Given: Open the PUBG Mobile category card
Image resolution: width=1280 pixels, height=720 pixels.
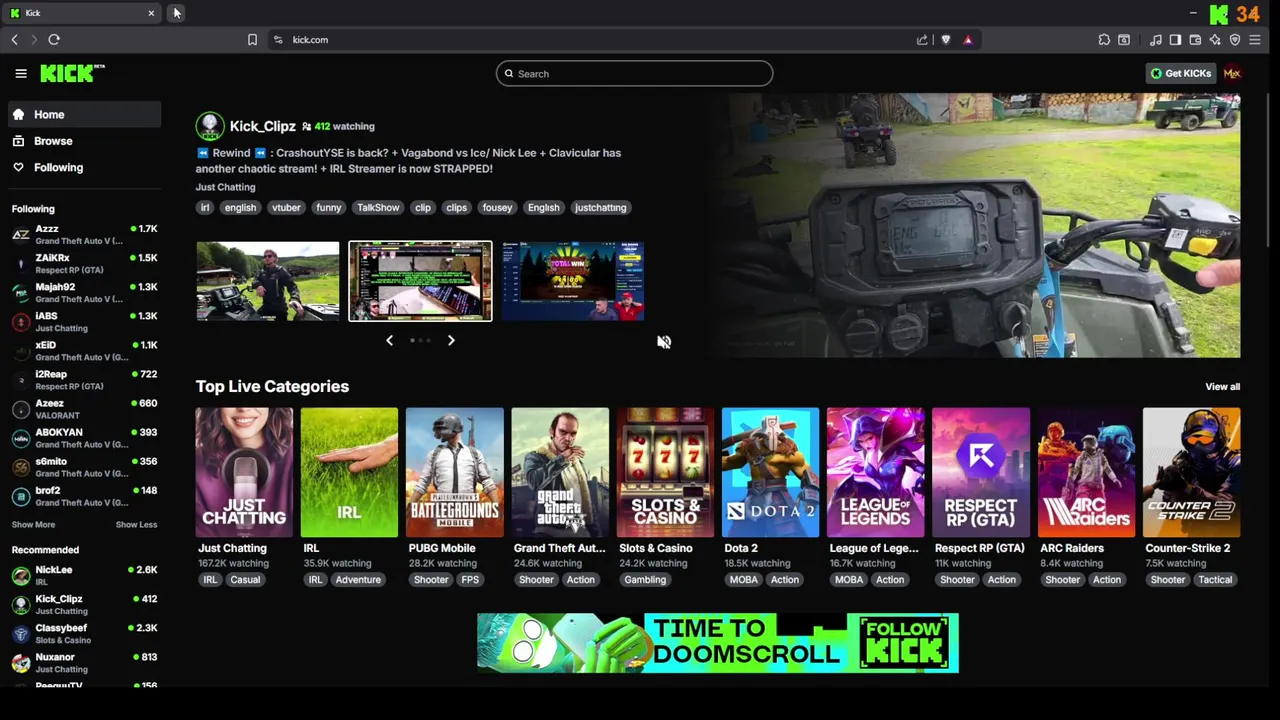Looking at the screenshot, I should 454,472.
